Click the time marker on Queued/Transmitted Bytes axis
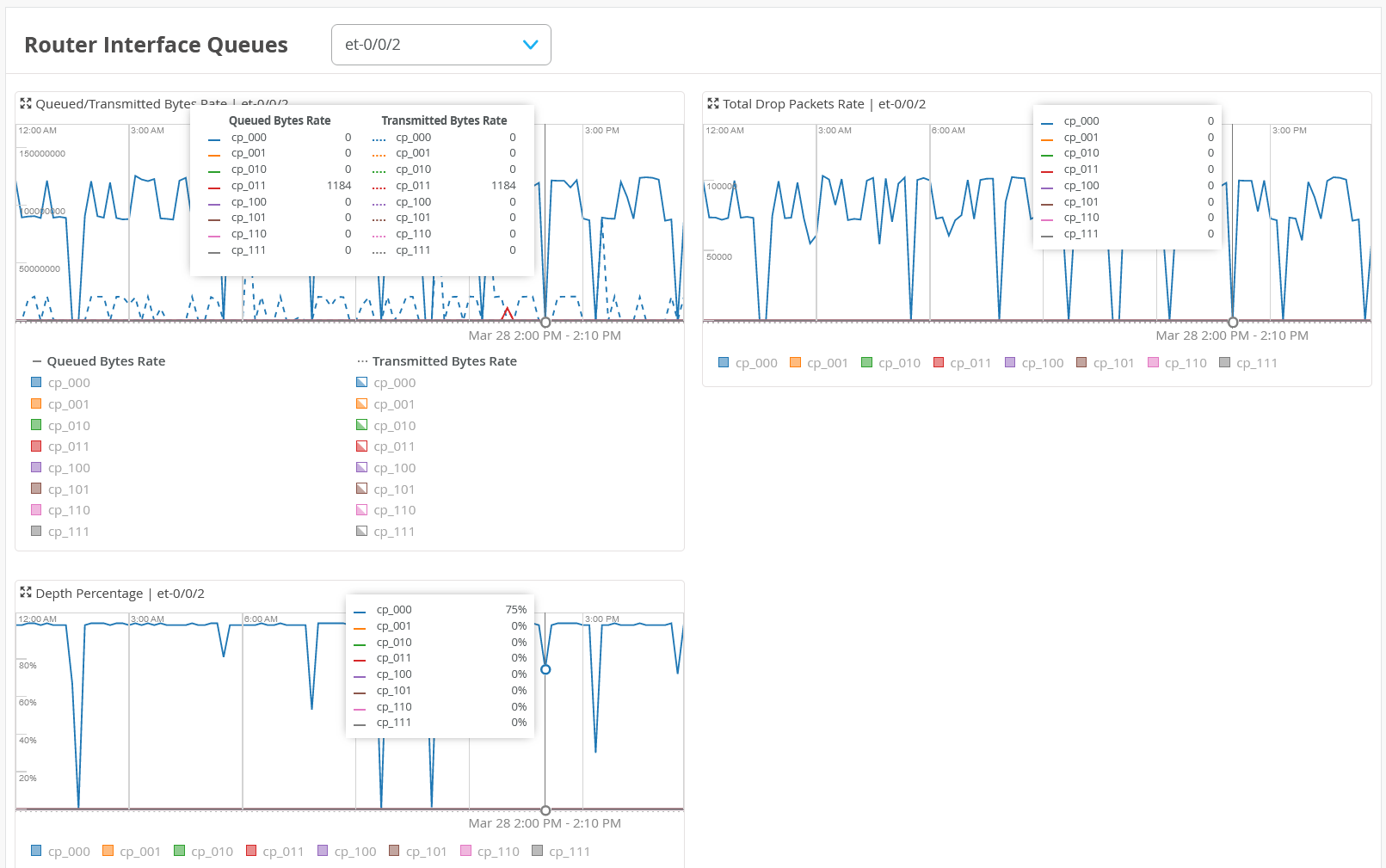Viewport: 1386px width, 868px height. tap(545, 323)
